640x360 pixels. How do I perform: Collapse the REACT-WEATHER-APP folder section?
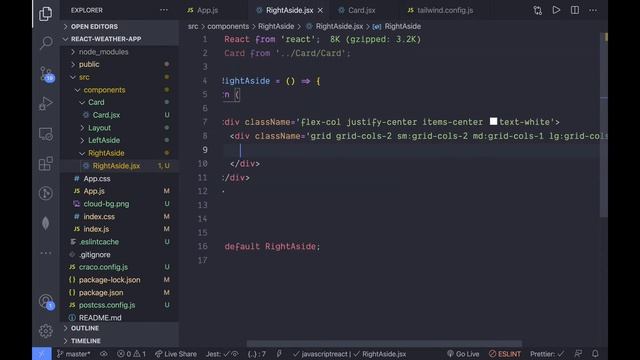point(120,39)
